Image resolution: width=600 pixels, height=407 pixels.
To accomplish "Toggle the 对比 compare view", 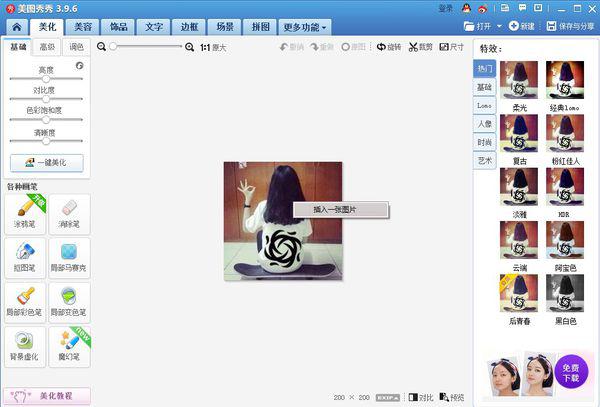I will (422, 397).
